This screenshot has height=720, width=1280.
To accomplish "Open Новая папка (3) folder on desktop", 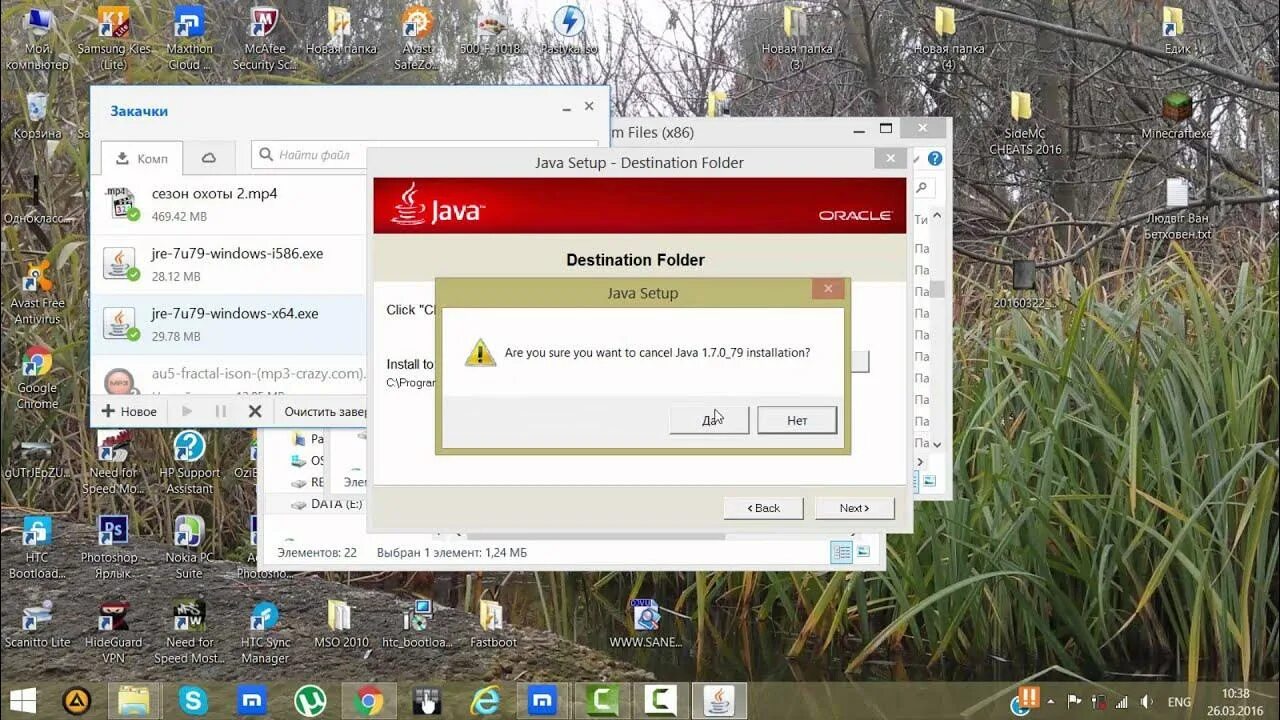I will 796,39.
